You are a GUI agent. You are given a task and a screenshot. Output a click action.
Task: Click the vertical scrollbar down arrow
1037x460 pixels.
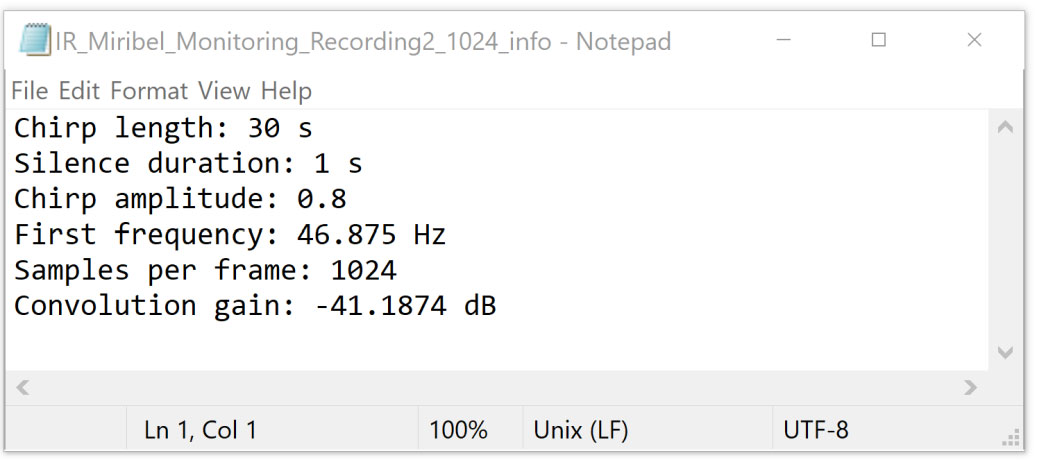1005,352
